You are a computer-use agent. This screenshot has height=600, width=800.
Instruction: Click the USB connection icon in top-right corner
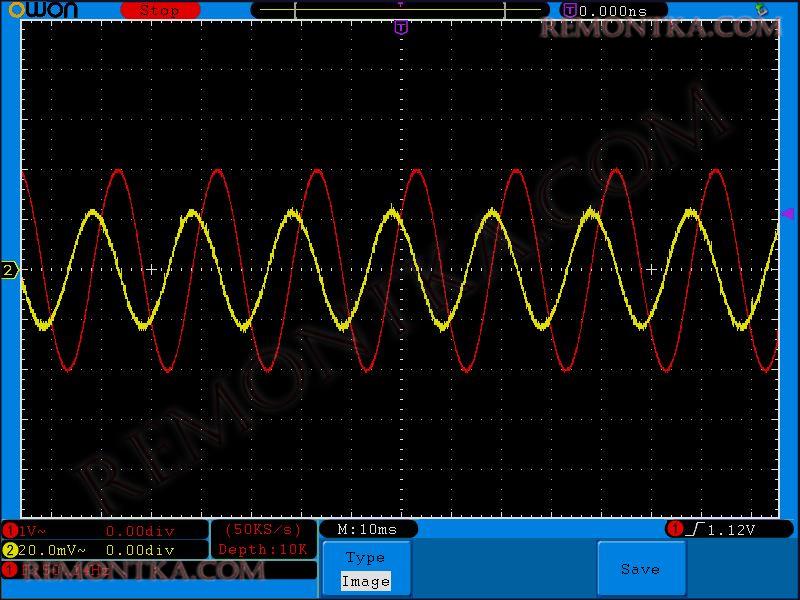(x=761, y=10)
